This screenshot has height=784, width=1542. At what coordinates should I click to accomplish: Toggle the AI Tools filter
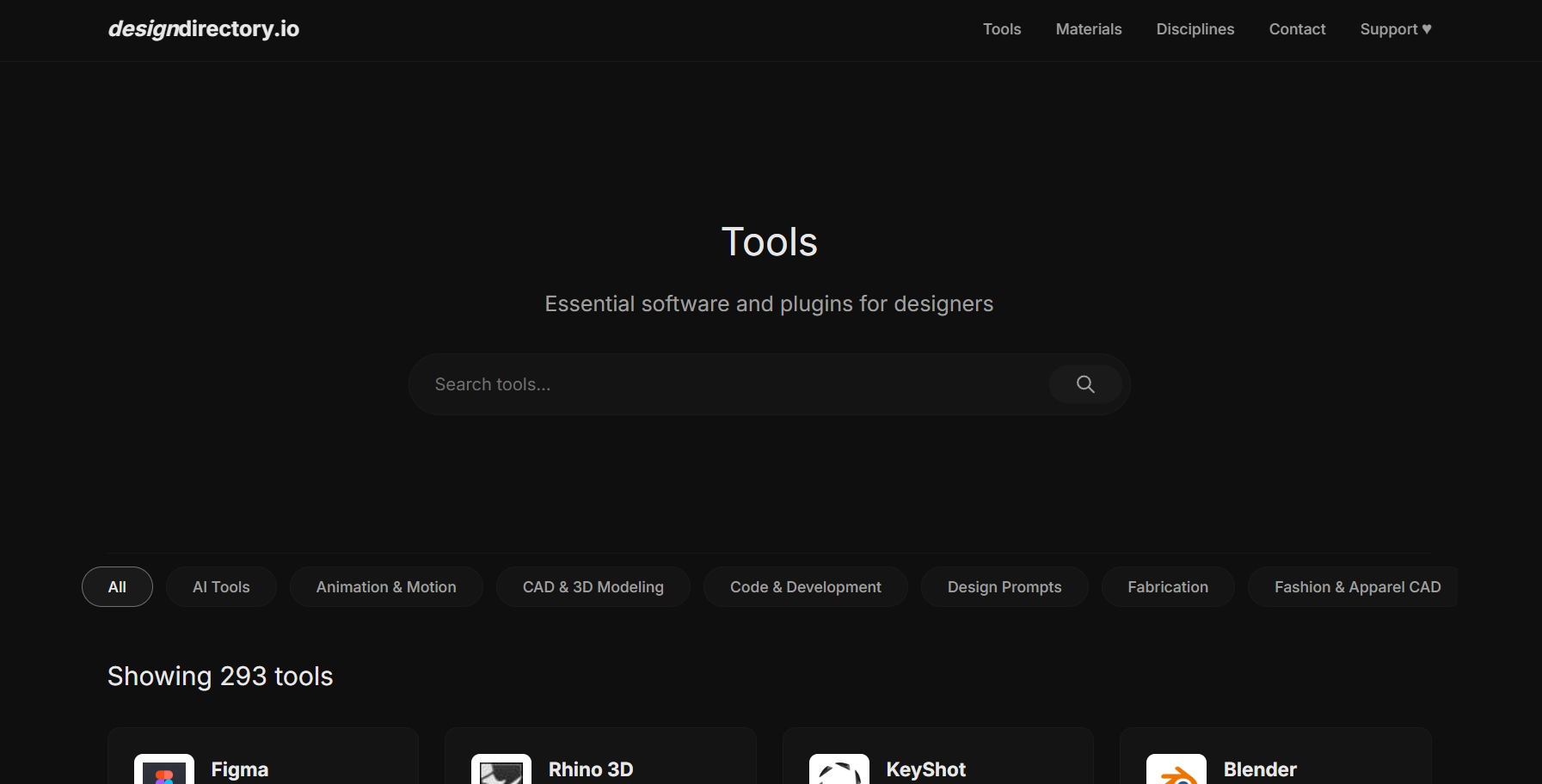[x=221, y=586]
